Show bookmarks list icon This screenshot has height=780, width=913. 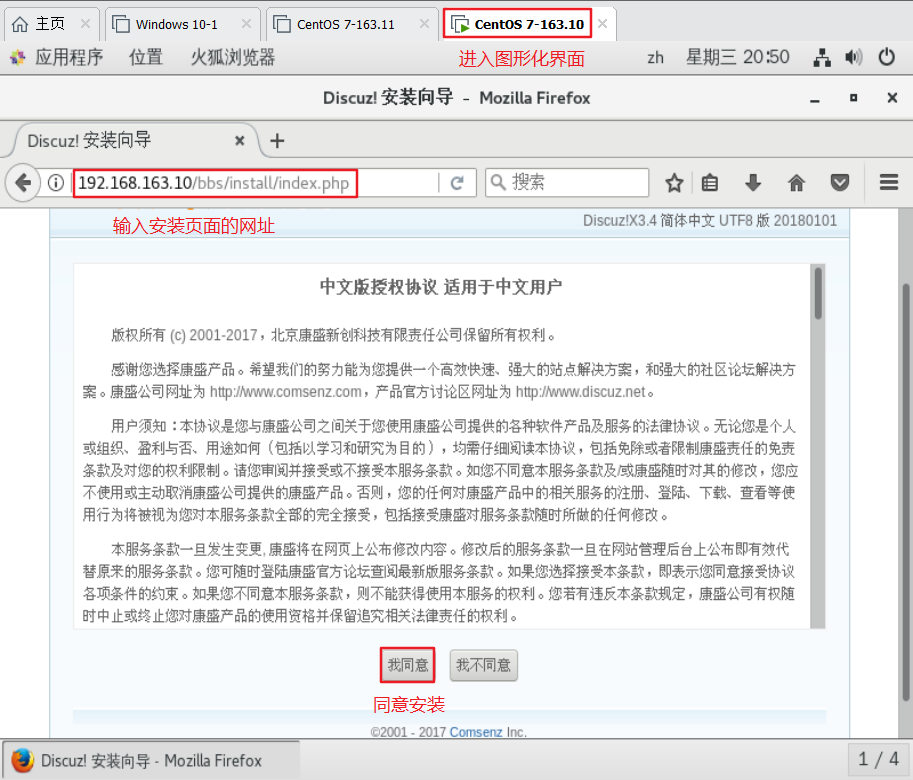click(710, 183)
